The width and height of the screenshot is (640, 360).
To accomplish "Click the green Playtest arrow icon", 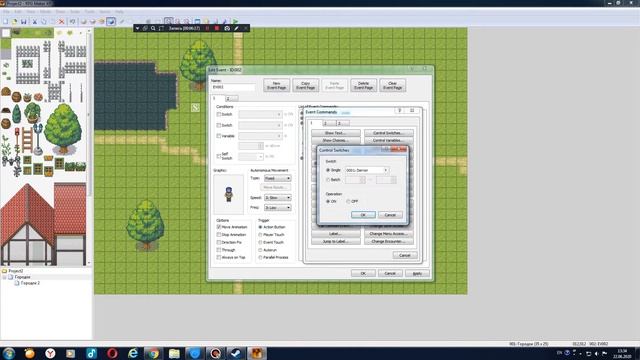I will (236, 21).
